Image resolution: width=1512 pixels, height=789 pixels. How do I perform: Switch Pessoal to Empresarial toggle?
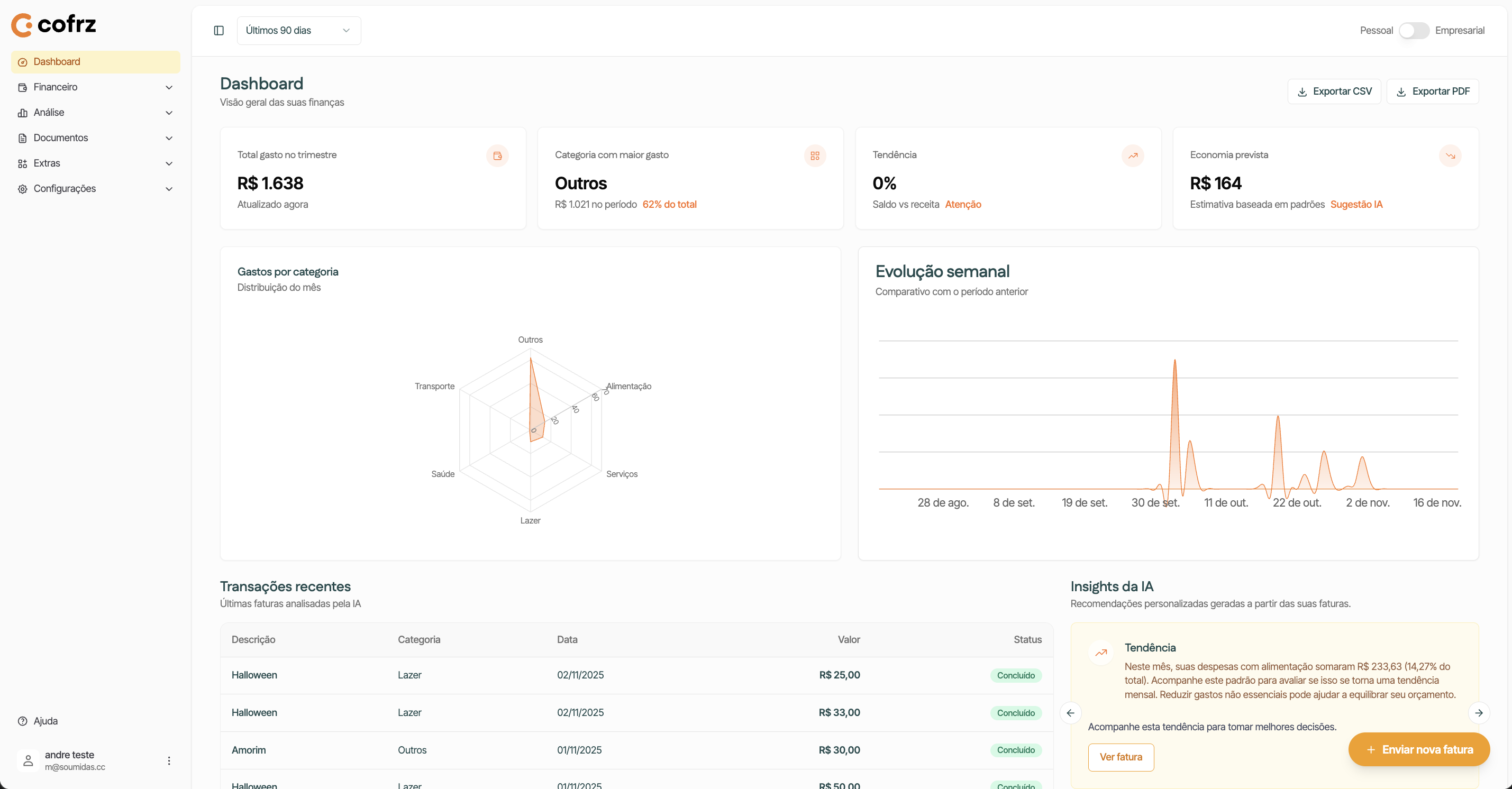1414,31
